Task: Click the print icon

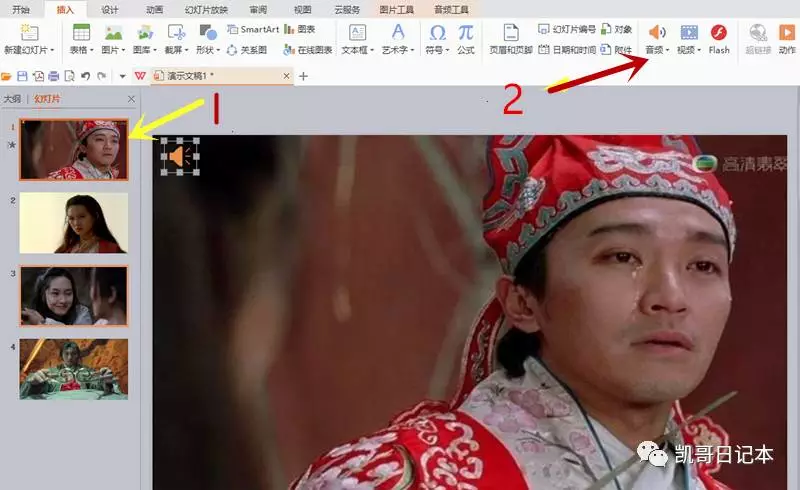Action: pos(54,77)
